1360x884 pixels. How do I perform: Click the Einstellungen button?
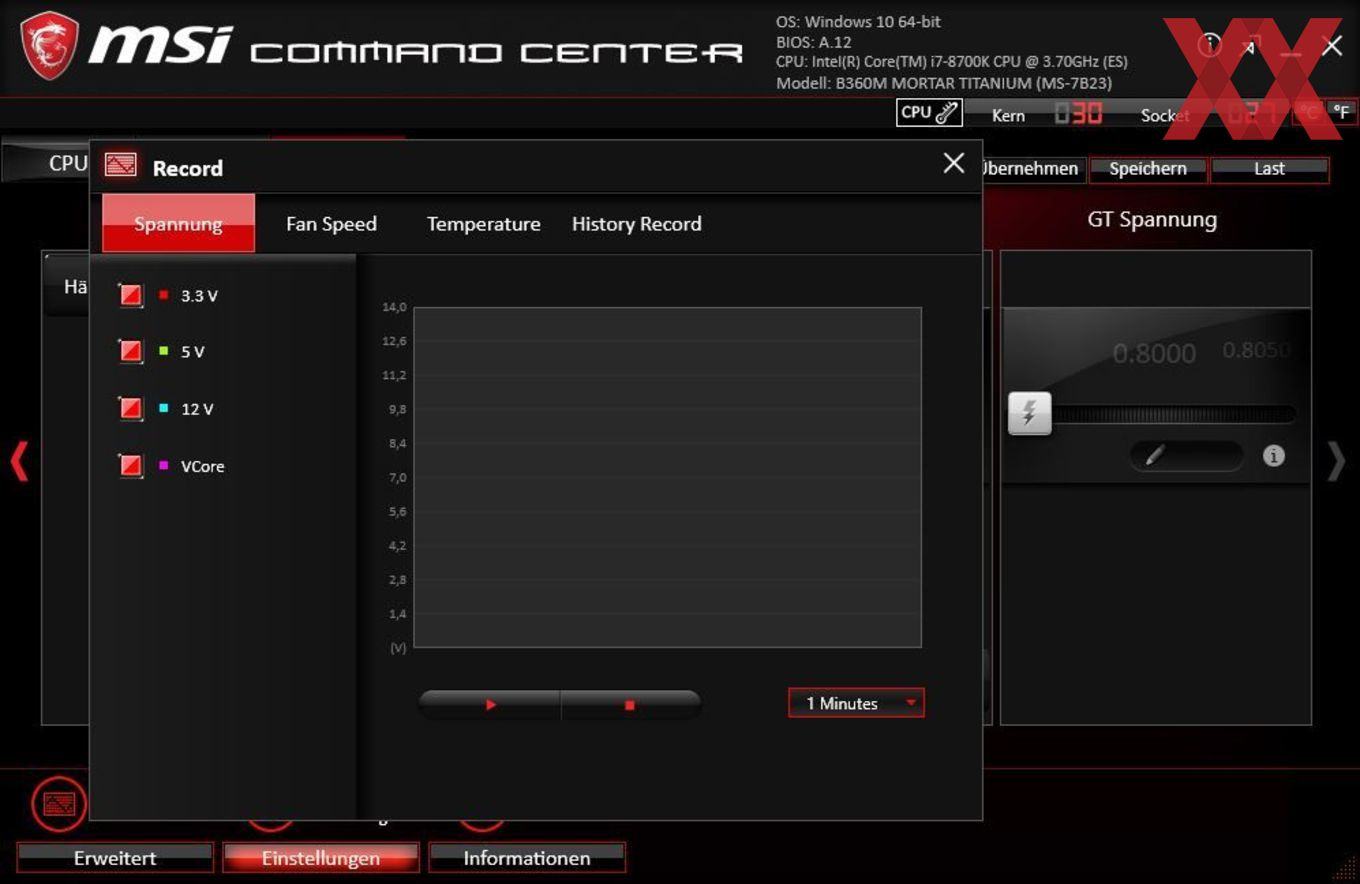pyautogui.click(x=321, y=858)
